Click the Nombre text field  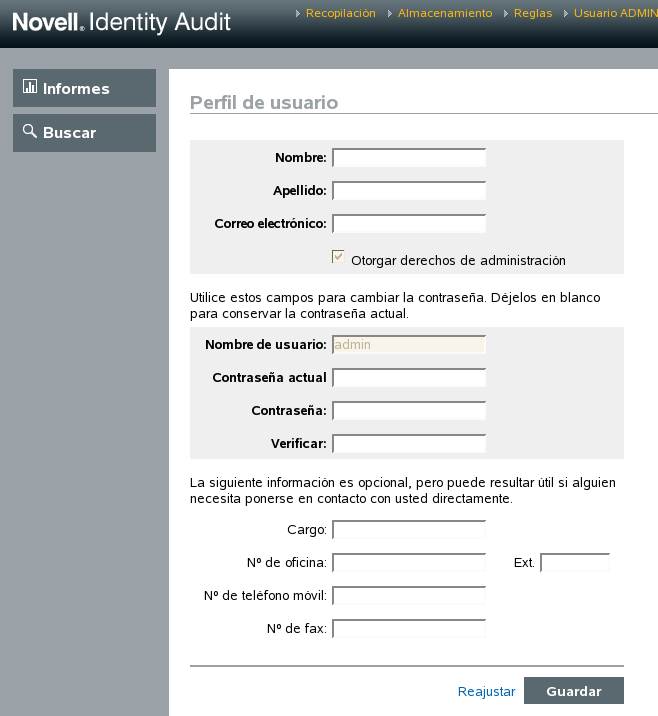[409, 158]
